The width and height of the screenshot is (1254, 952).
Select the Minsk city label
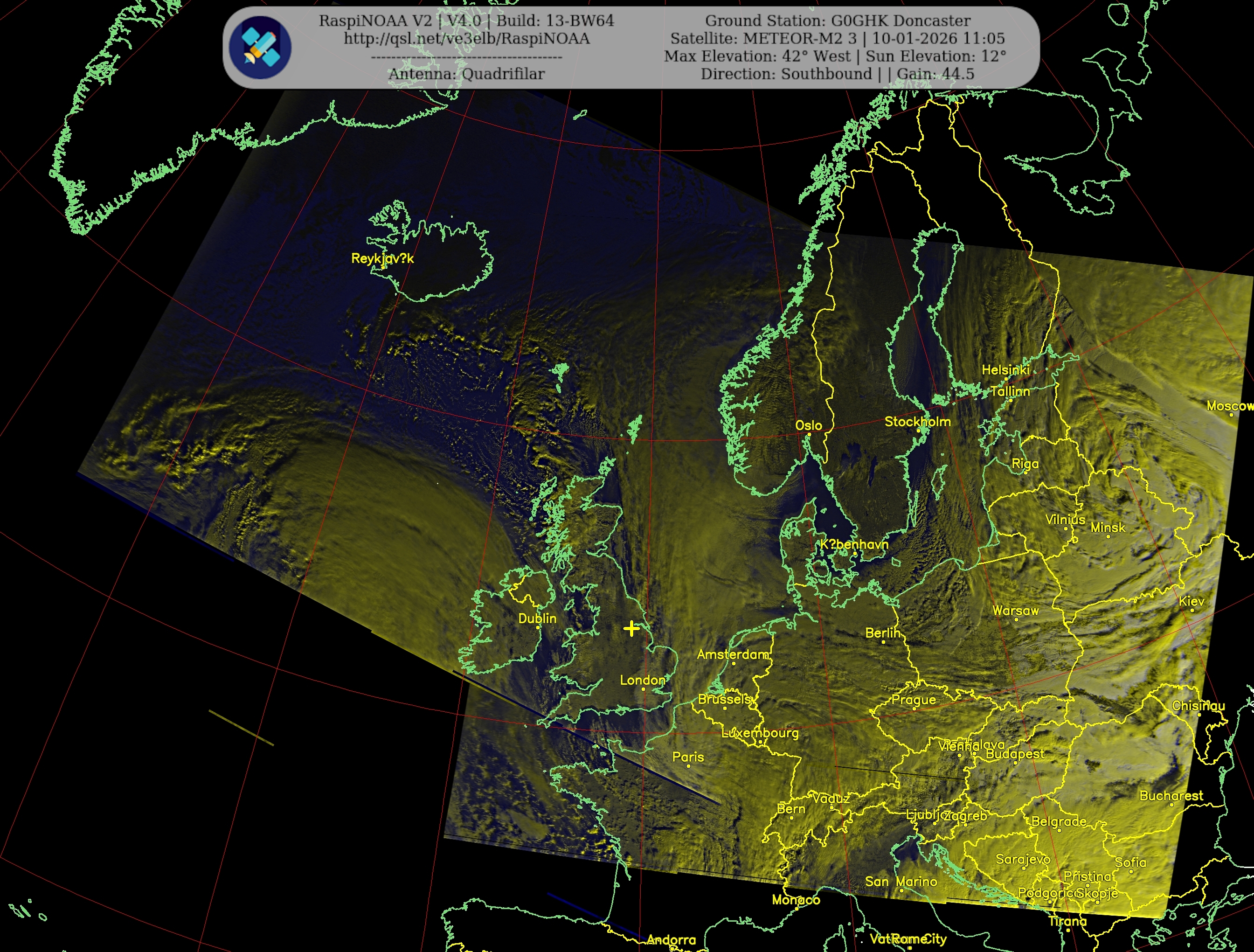click(1108, 528)
